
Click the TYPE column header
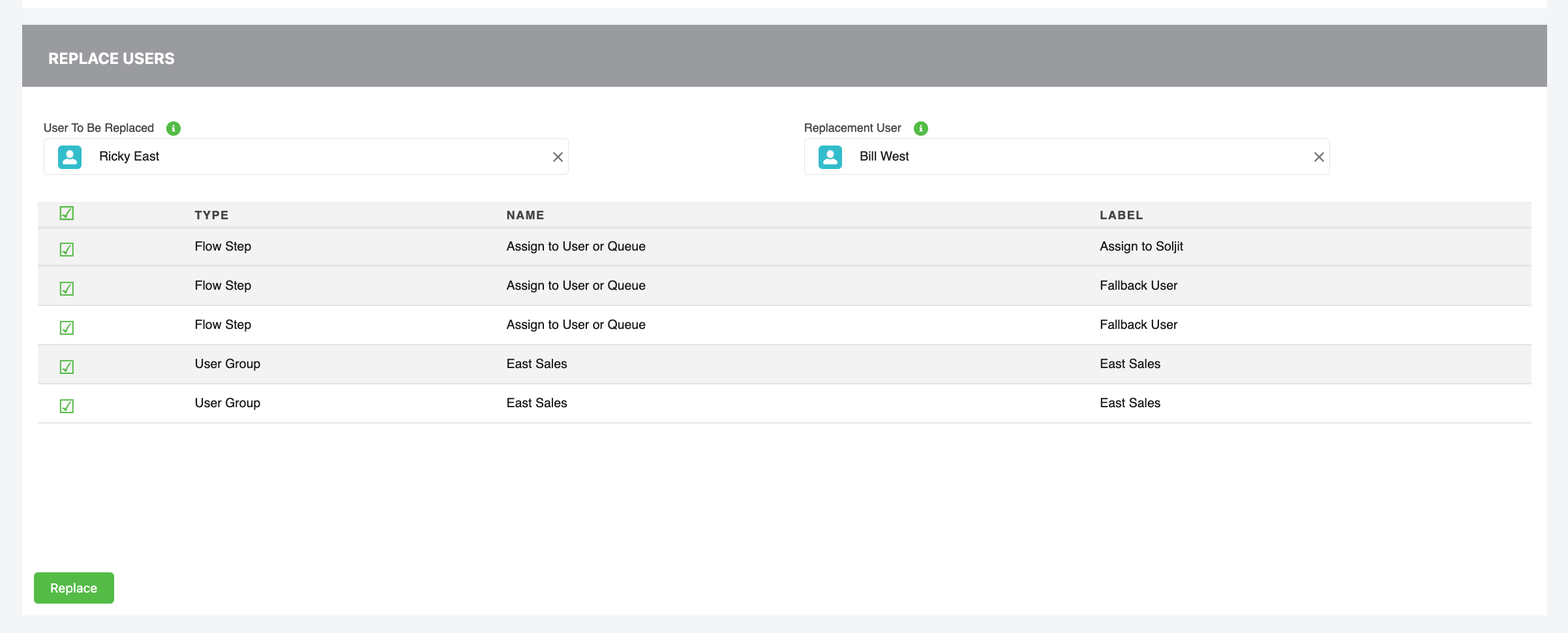[x=211, y=215]
